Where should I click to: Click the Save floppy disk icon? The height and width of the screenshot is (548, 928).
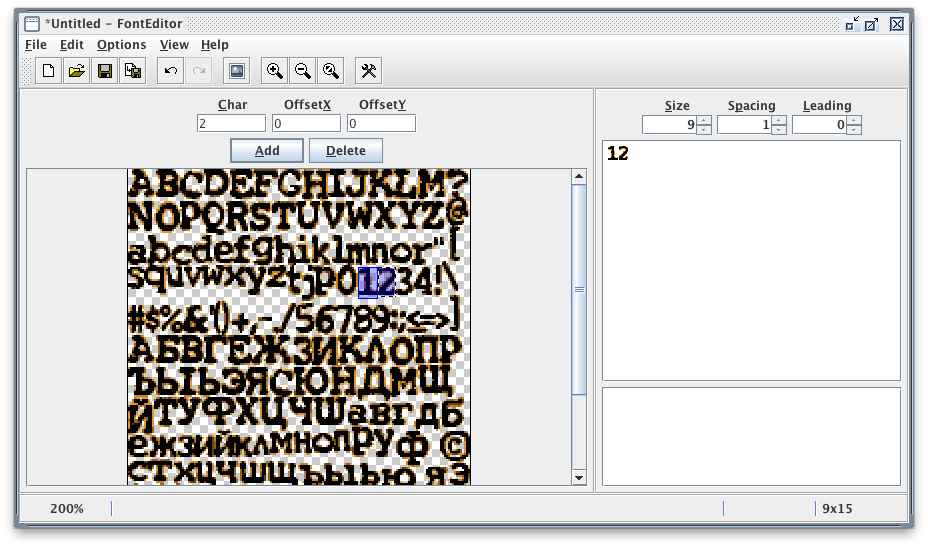pyautogui.click(x=105, y=71)
